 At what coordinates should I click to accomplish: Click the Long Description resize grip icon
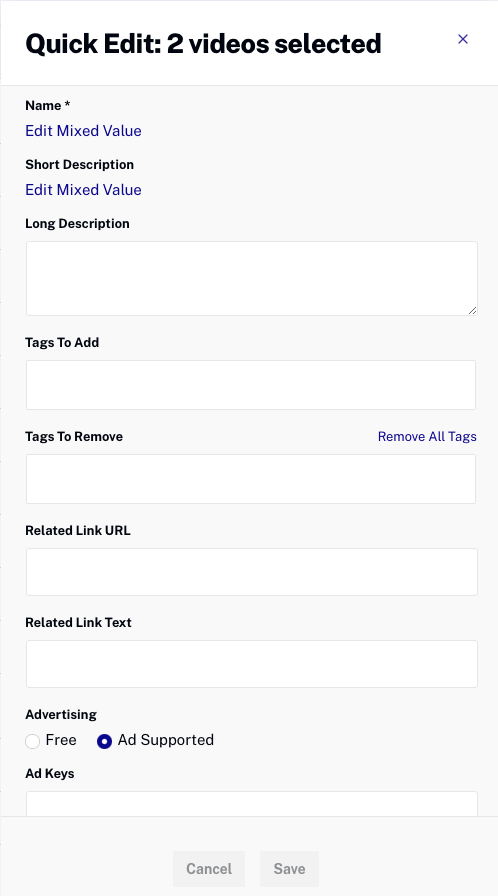[x=472, y=310]
